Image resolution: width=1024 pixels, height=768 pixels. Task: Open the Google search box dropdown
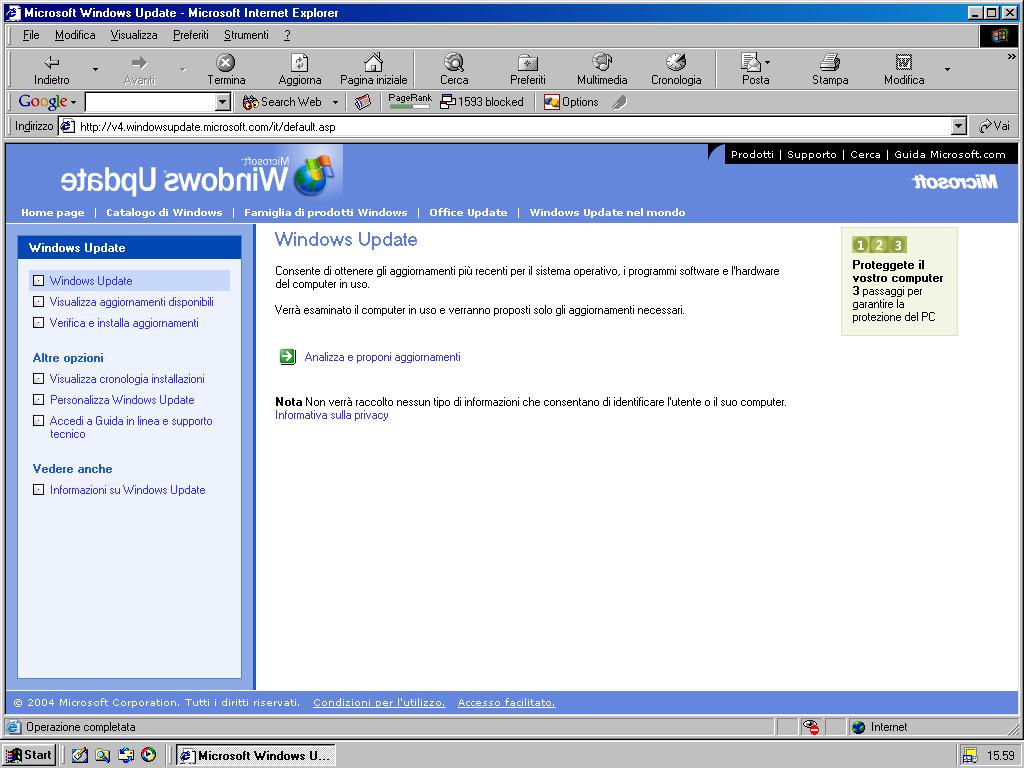click(x=223, y=102)
